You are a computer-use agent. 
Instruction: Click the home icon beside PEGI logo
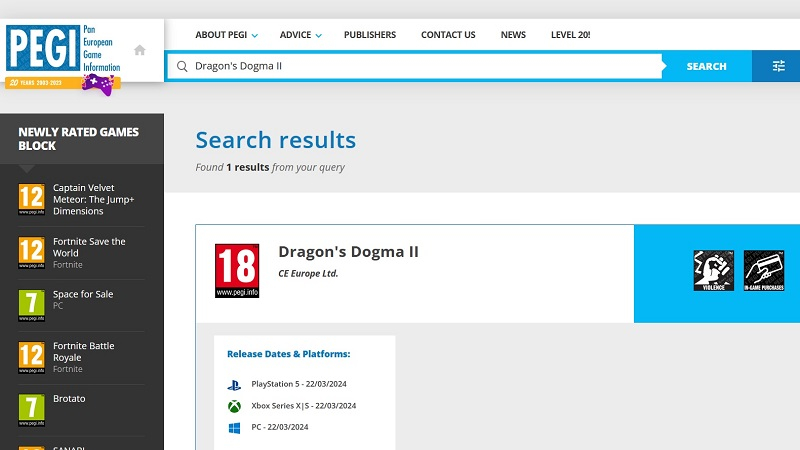(x=140, y=50)
